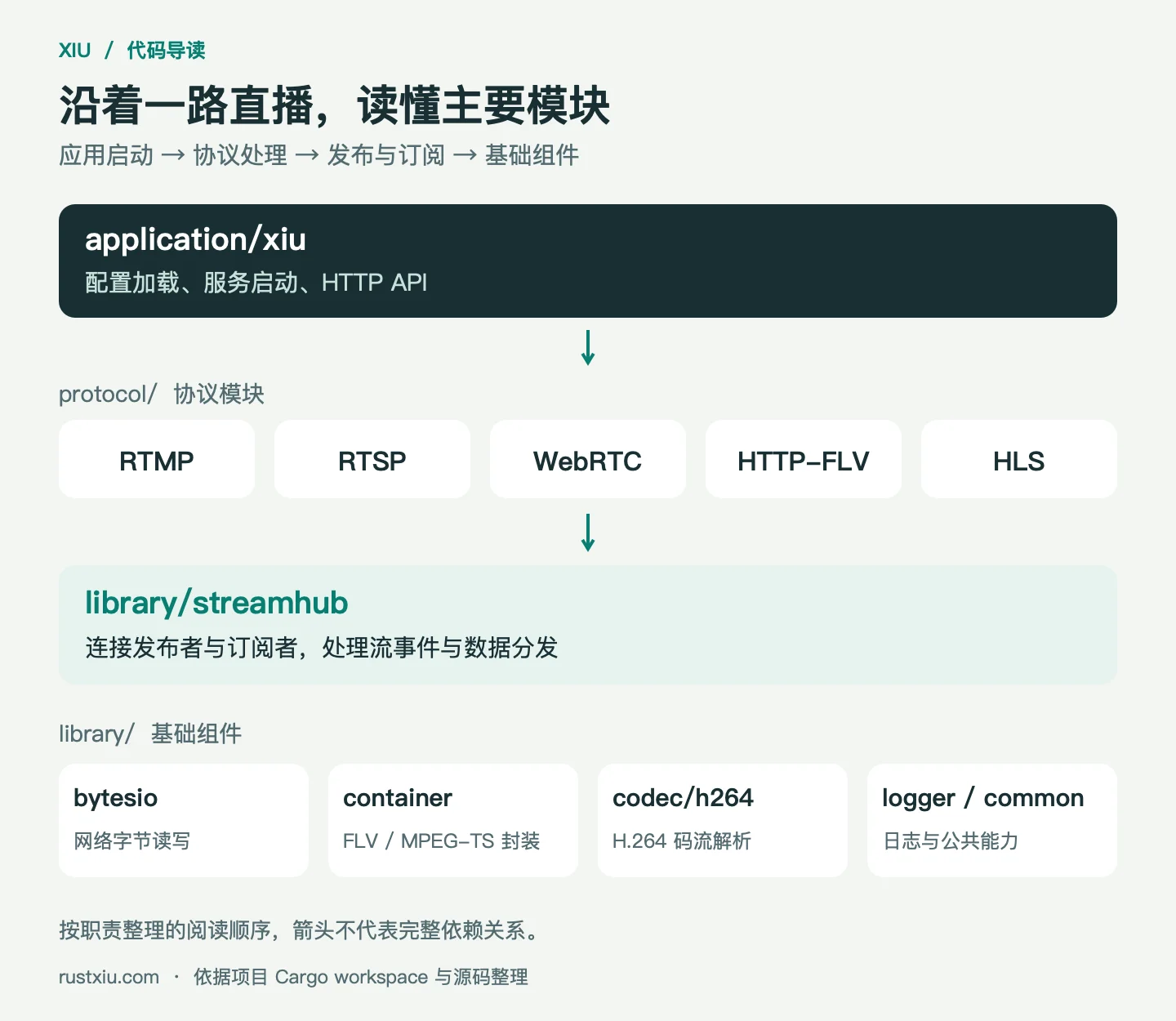Pick the HLS protocol card

click(1019, 459)
